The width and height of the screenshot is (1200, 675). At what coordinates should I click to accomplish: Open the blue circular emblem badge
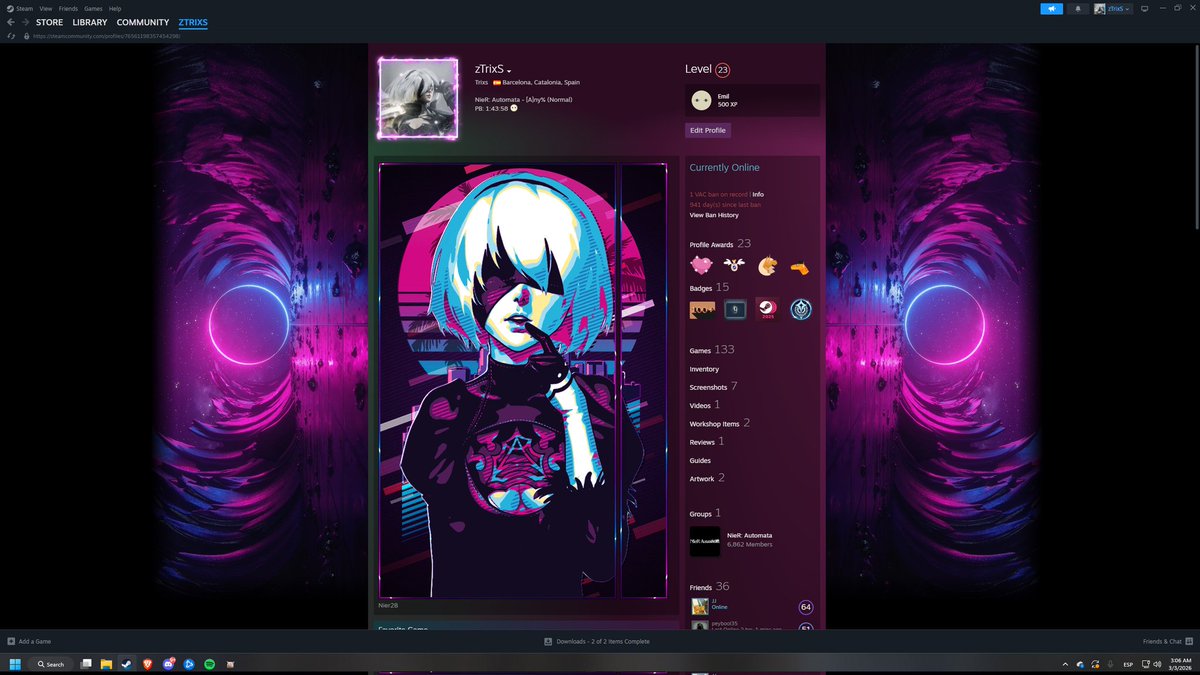(x=801, y=310)
